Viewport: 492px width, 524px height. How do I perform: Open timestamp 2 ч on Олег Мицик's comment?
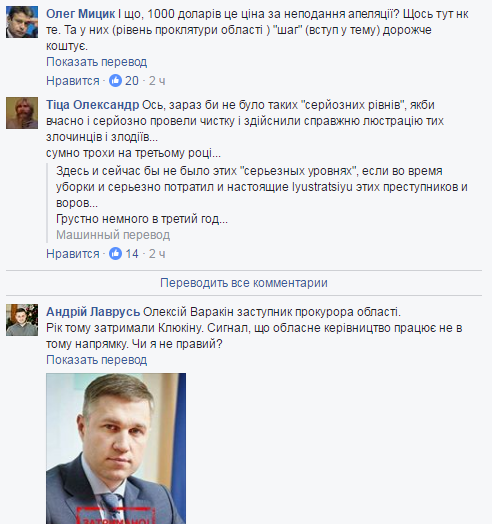(x=157, y=81)
